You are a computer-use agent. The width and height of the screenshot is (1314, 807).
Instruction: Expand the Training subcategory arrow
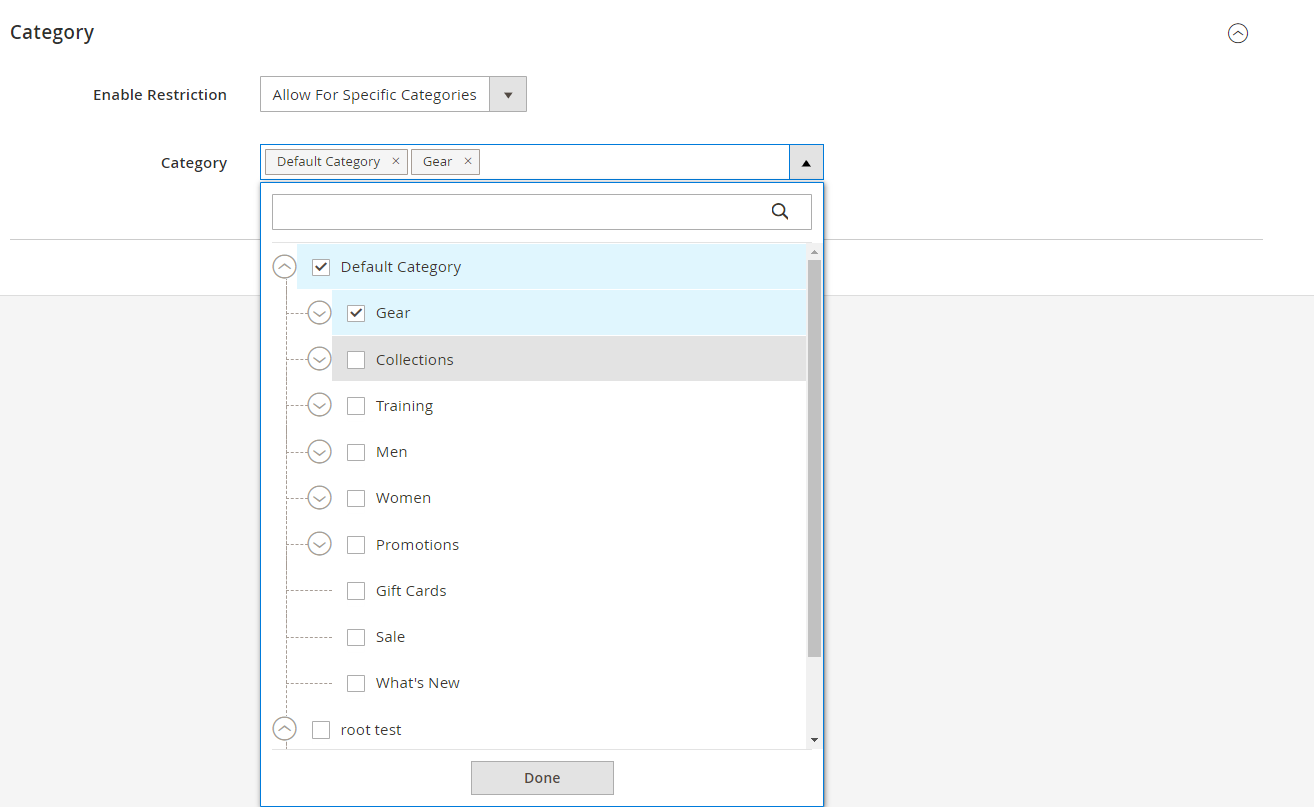[319, 405]
